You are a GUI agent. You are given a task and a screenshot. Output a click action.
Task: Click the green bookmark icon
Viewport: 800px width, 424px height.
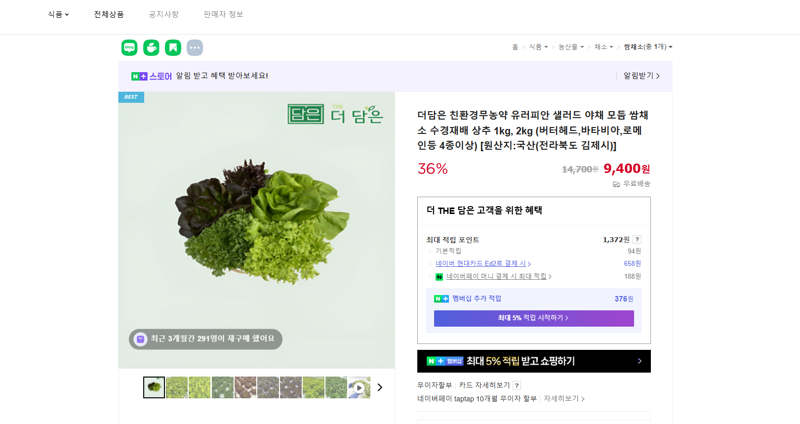point(173,47)
